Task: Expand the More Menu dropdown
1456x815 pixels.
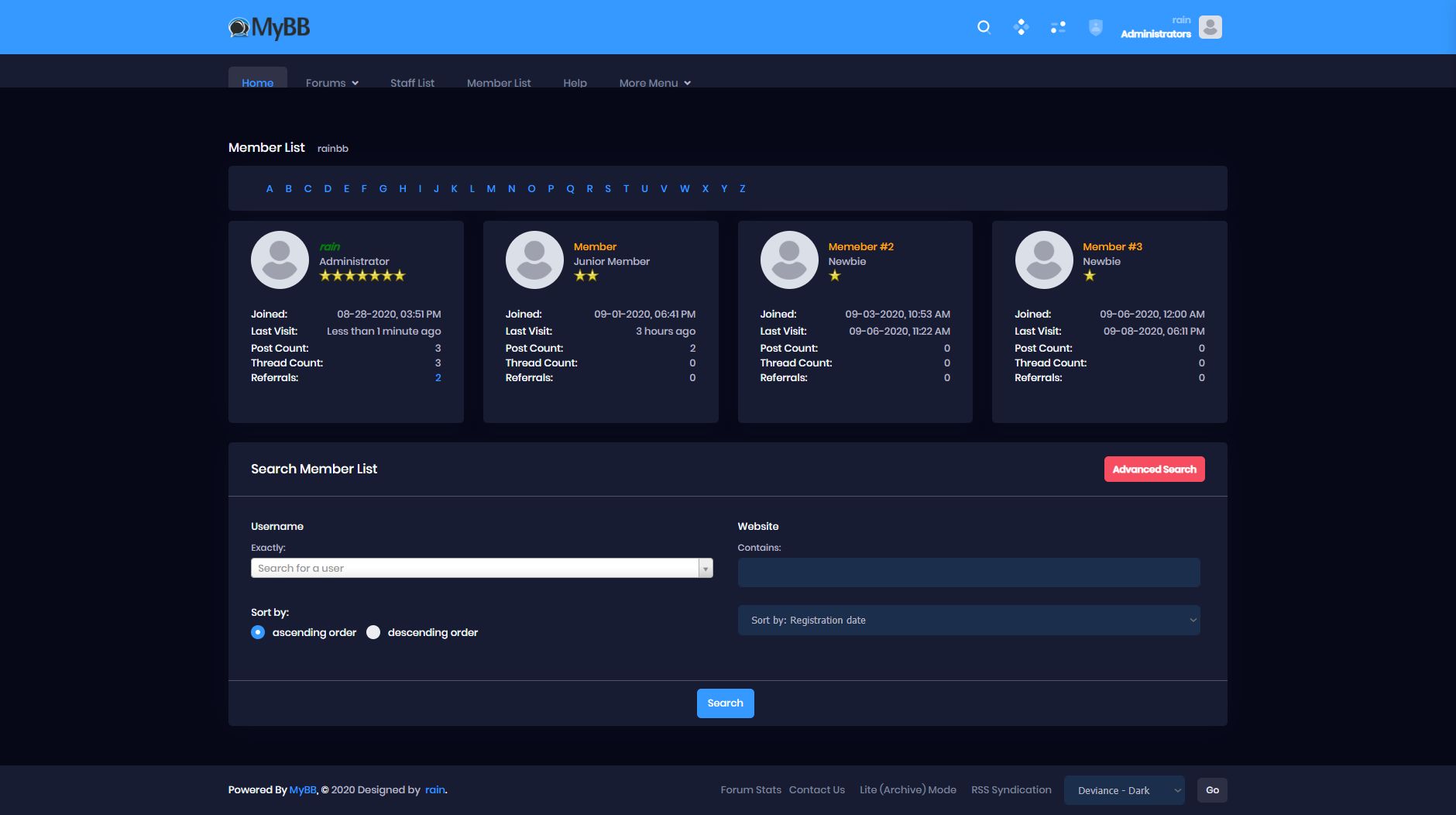Action: (x=654, y=83)
